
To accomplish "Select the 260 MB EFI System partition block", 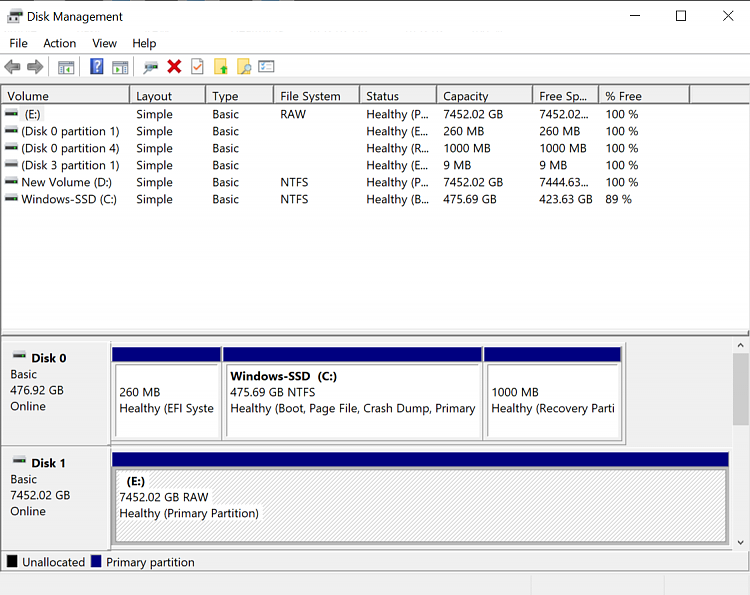I will point(166,393).
